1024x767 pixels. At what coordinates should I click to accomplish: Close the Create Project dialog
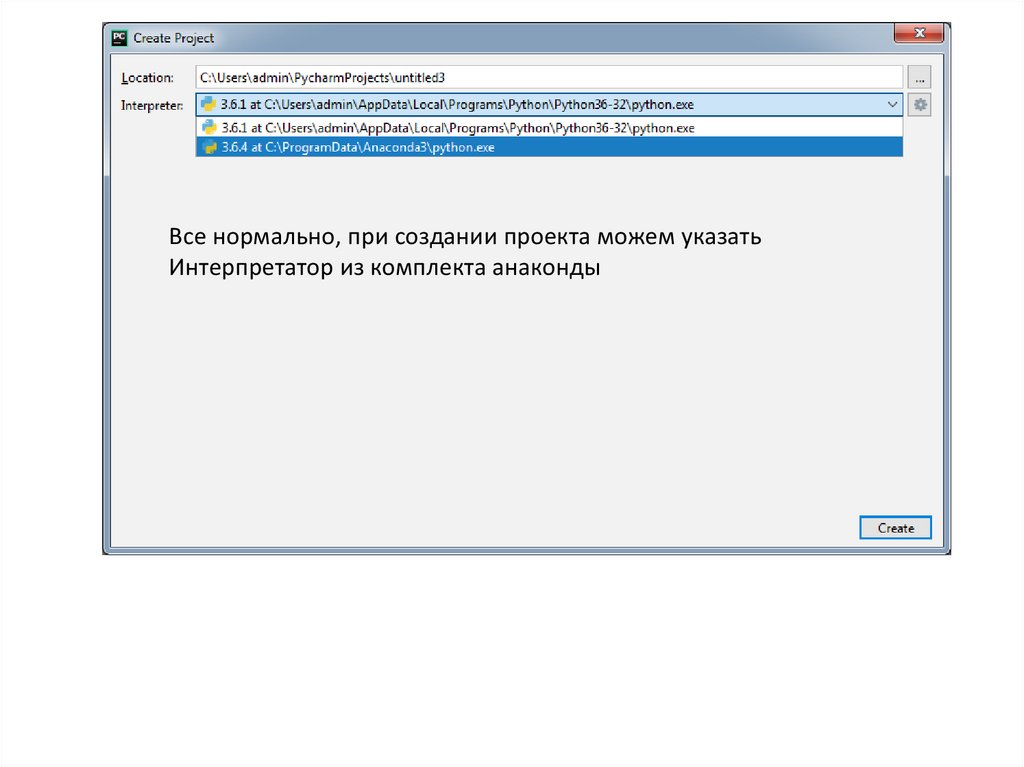pos(918,34)
